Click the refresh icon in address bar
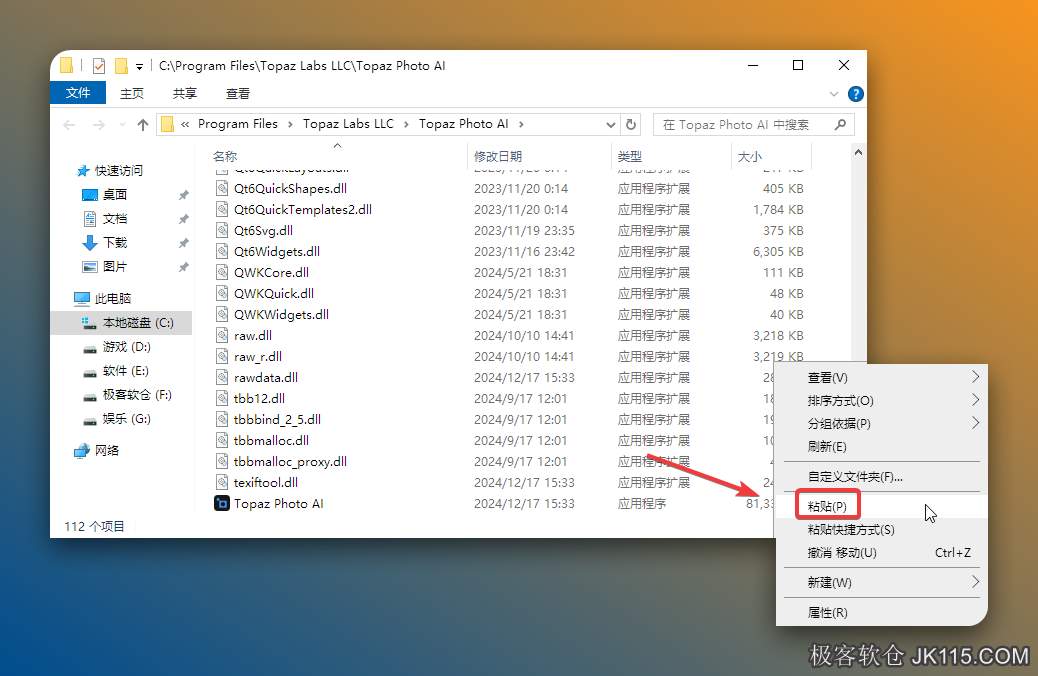Viewport: 1038px width, 676px height. (x=631, y=124)
